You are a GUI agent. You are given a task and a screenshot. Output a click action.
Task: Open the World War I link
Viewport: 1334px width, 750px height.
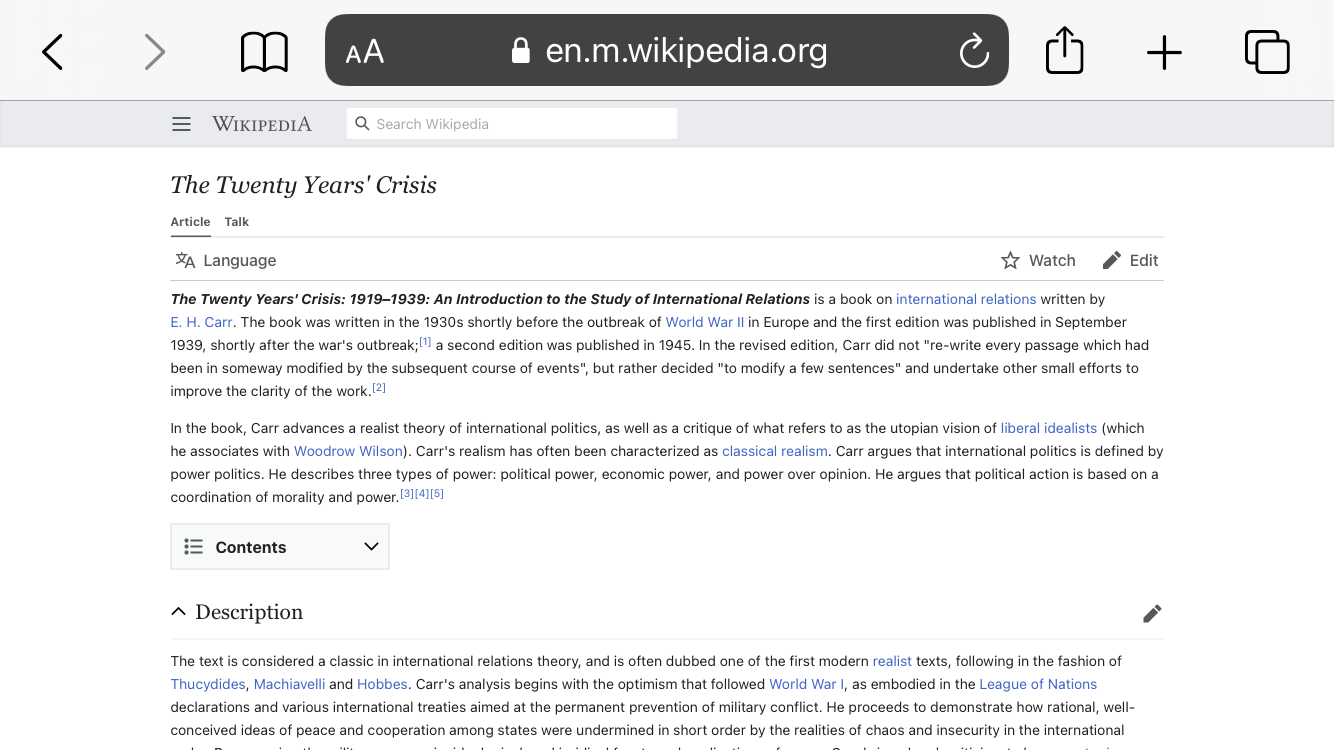807,684
